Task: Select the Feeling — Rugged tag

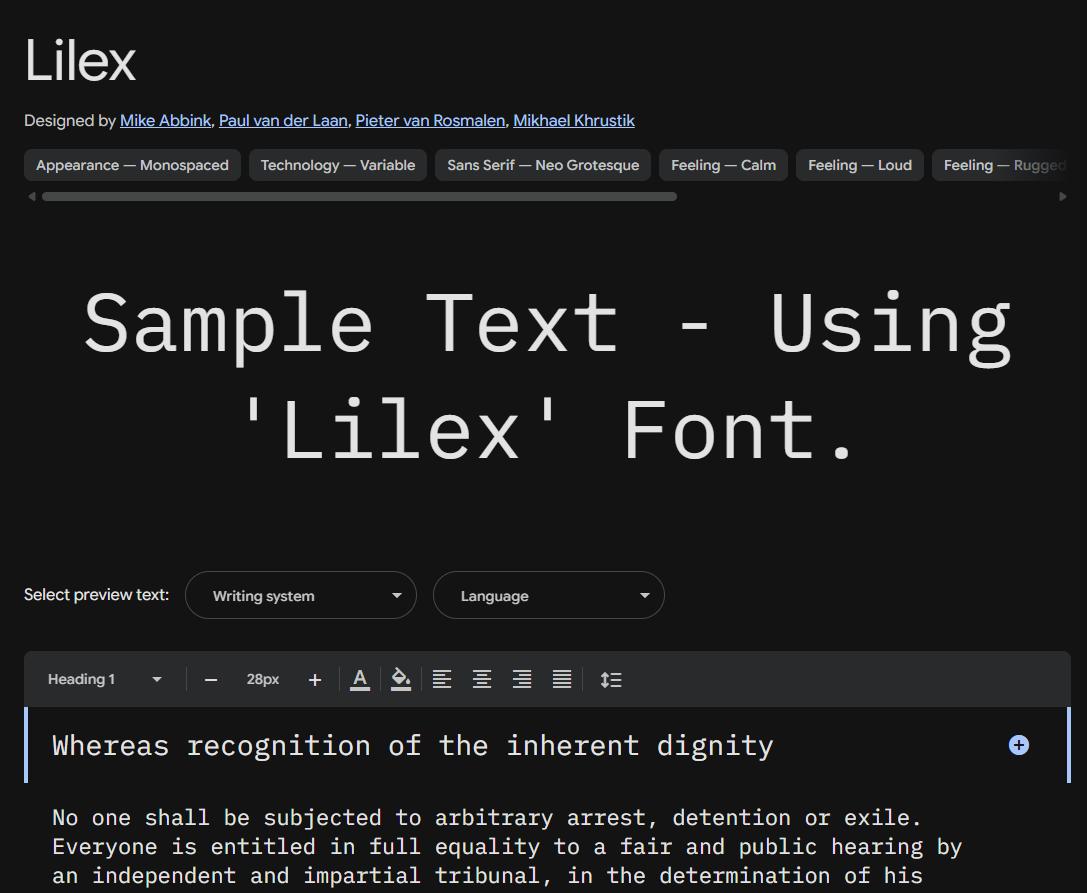Action: tap(1000, 165)
